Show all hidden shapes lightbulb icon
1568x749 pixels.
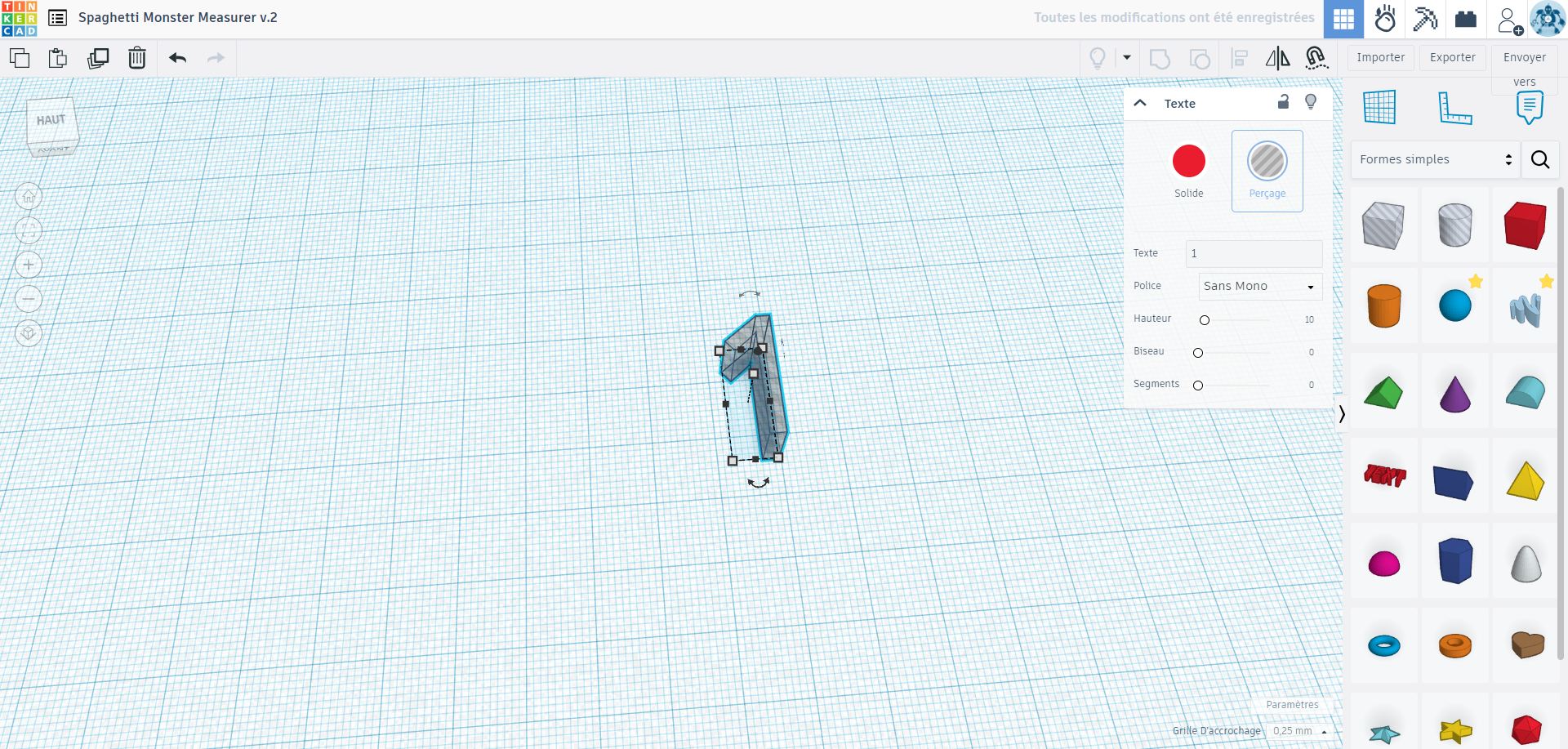click(x=1098, y=58)
